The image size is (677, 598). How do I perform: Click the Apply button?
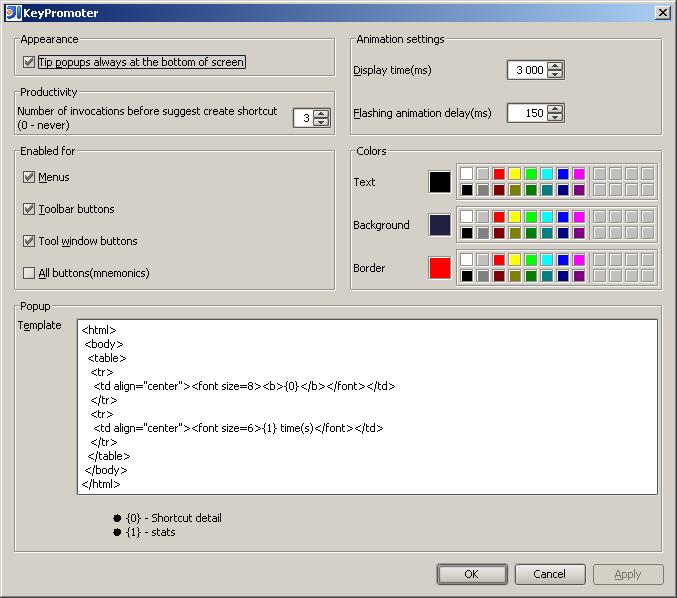coord(628,574)
